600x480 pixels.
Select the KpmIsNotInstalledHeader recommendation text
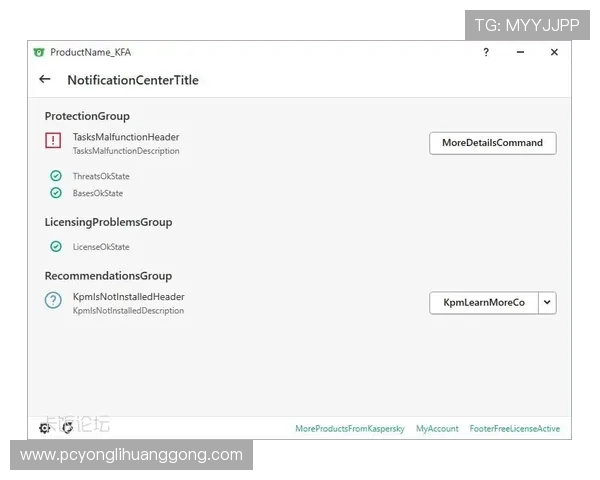pos(128,296)
